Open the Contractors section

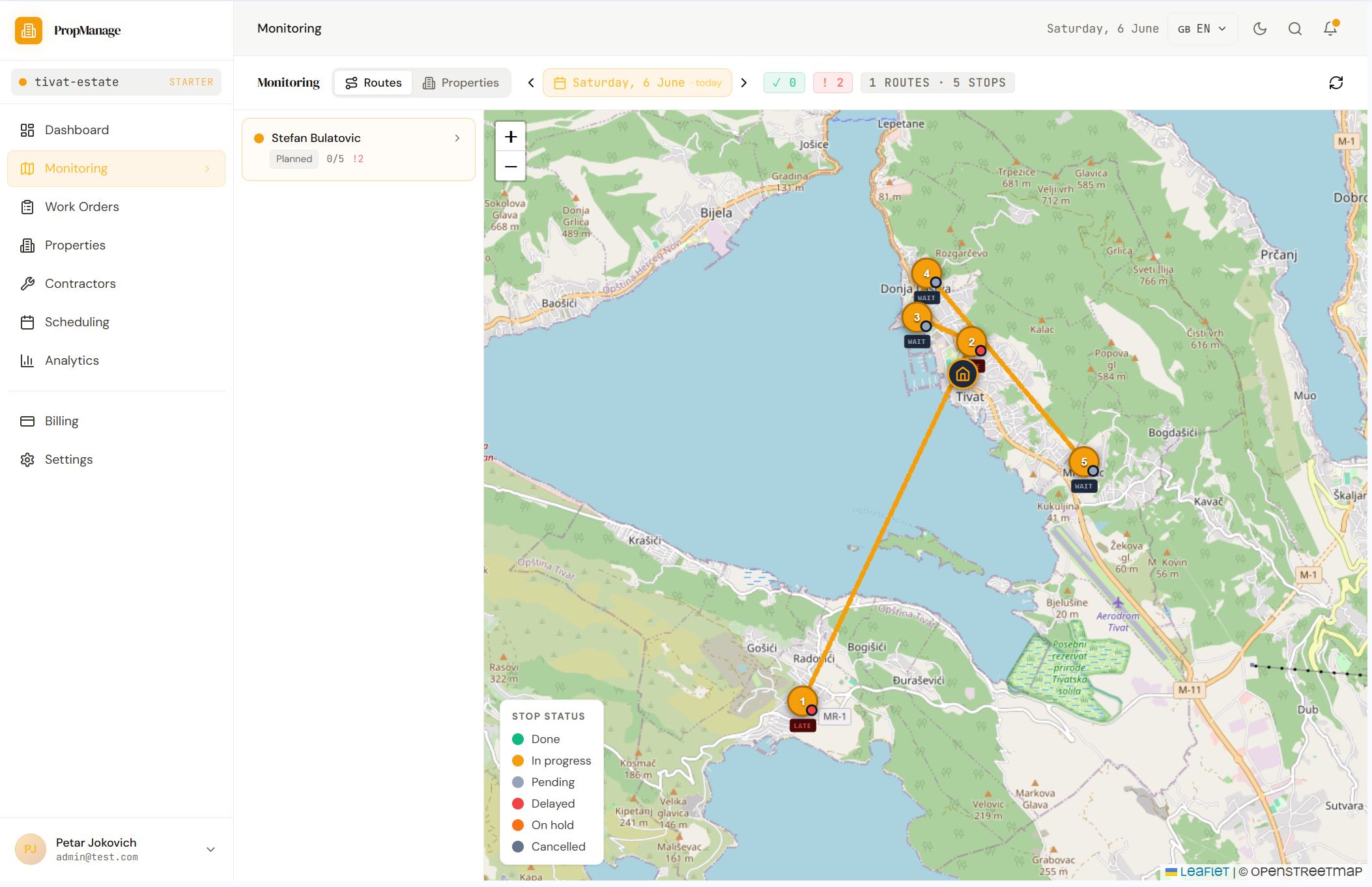click(x=116, y=284)
